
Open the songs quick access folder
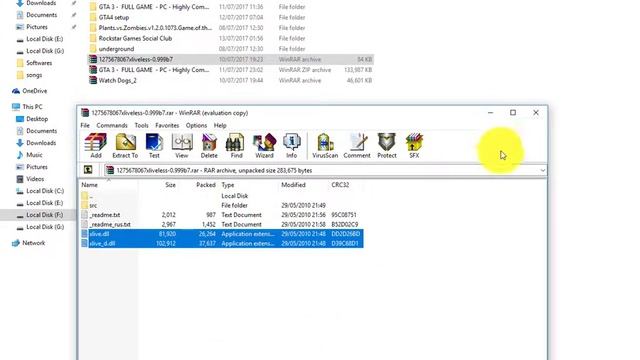(34, 75)
